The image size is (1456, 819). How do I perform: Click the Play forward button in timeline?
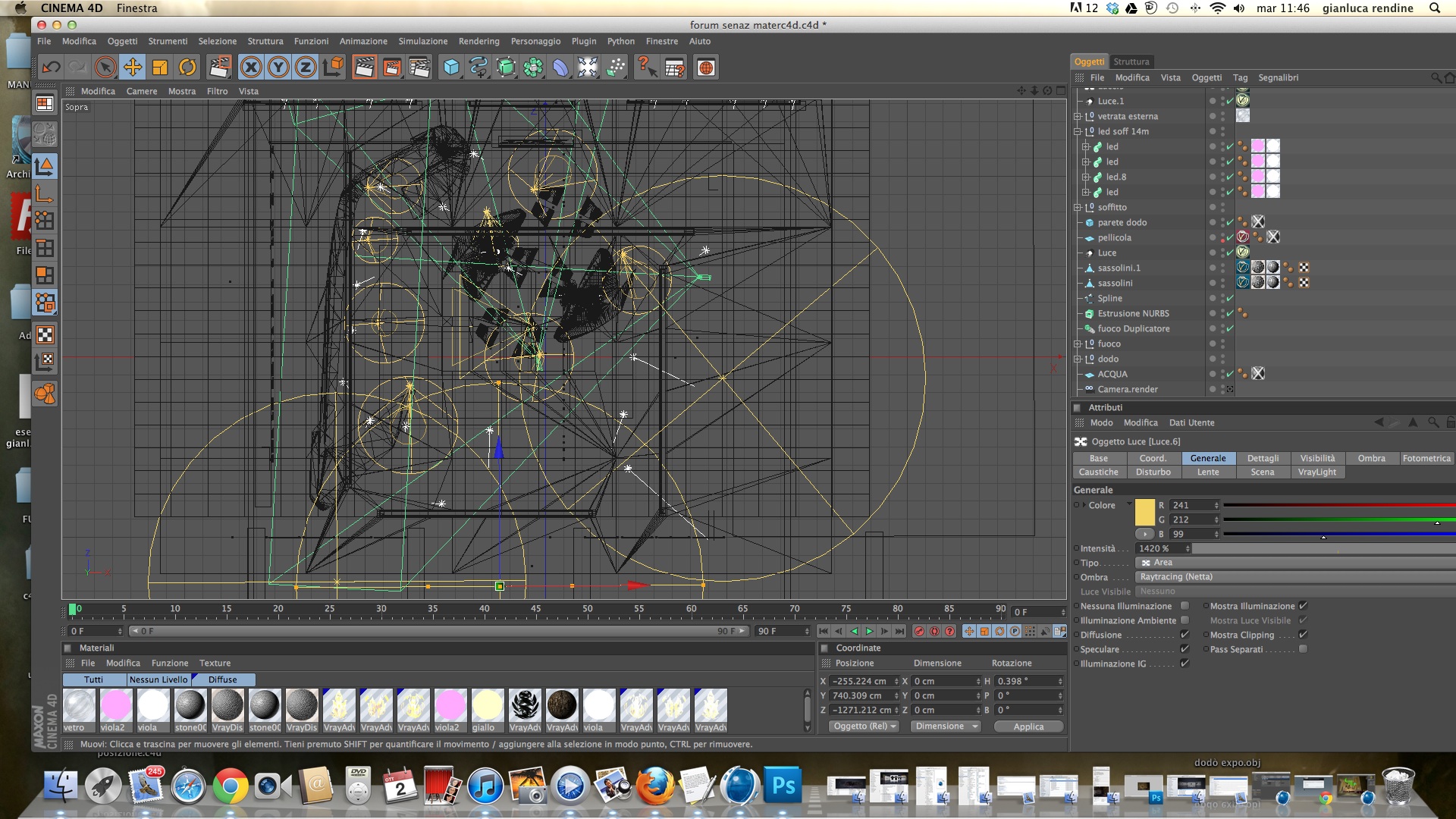click(870, 631)
